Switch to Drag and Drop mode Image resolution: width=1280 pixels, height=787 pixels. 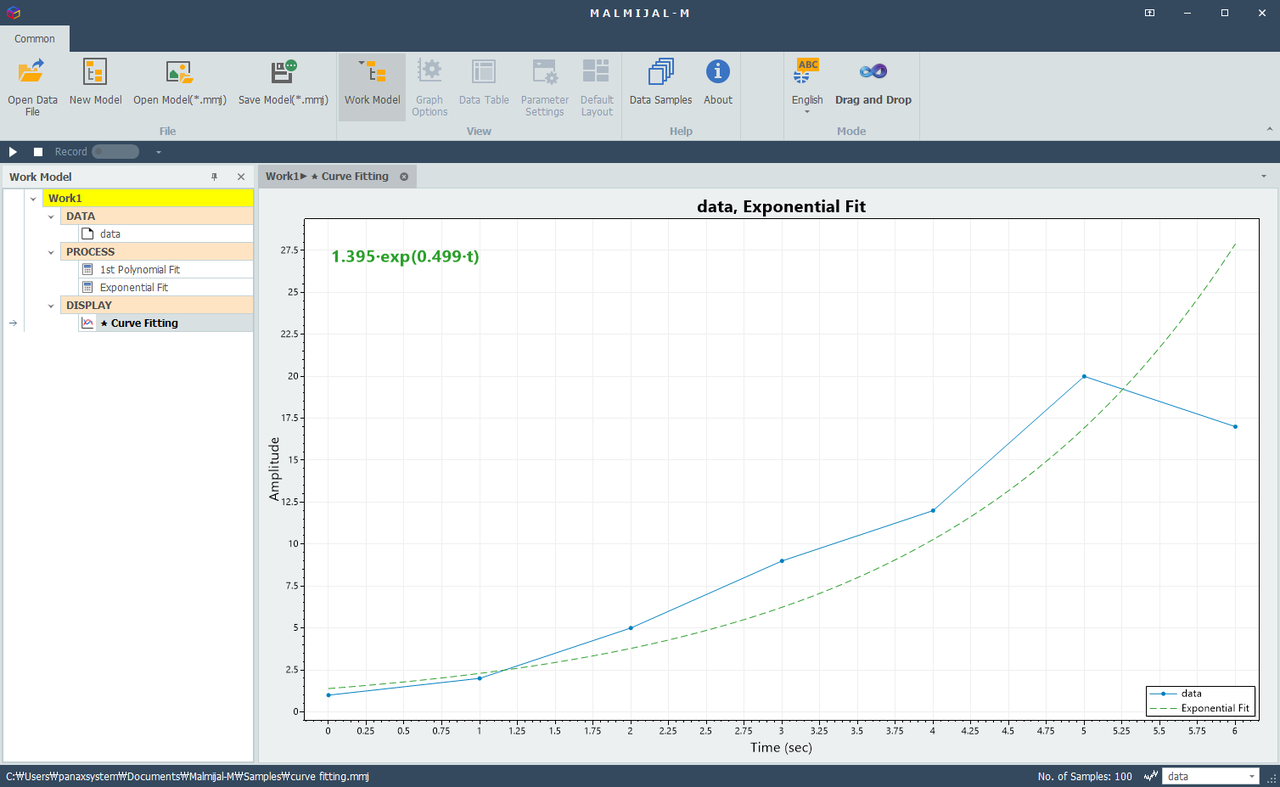(x=873, y=82)
